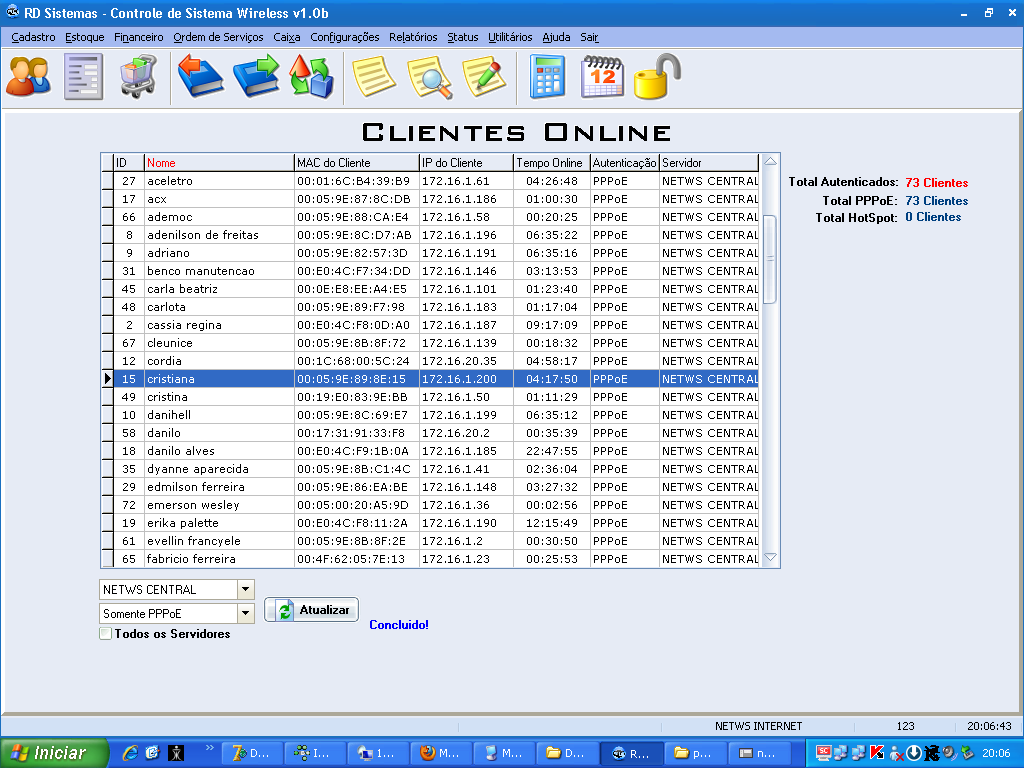
Task: Switch to RD Sistemas taskbar button
Action: click(631, 753)
